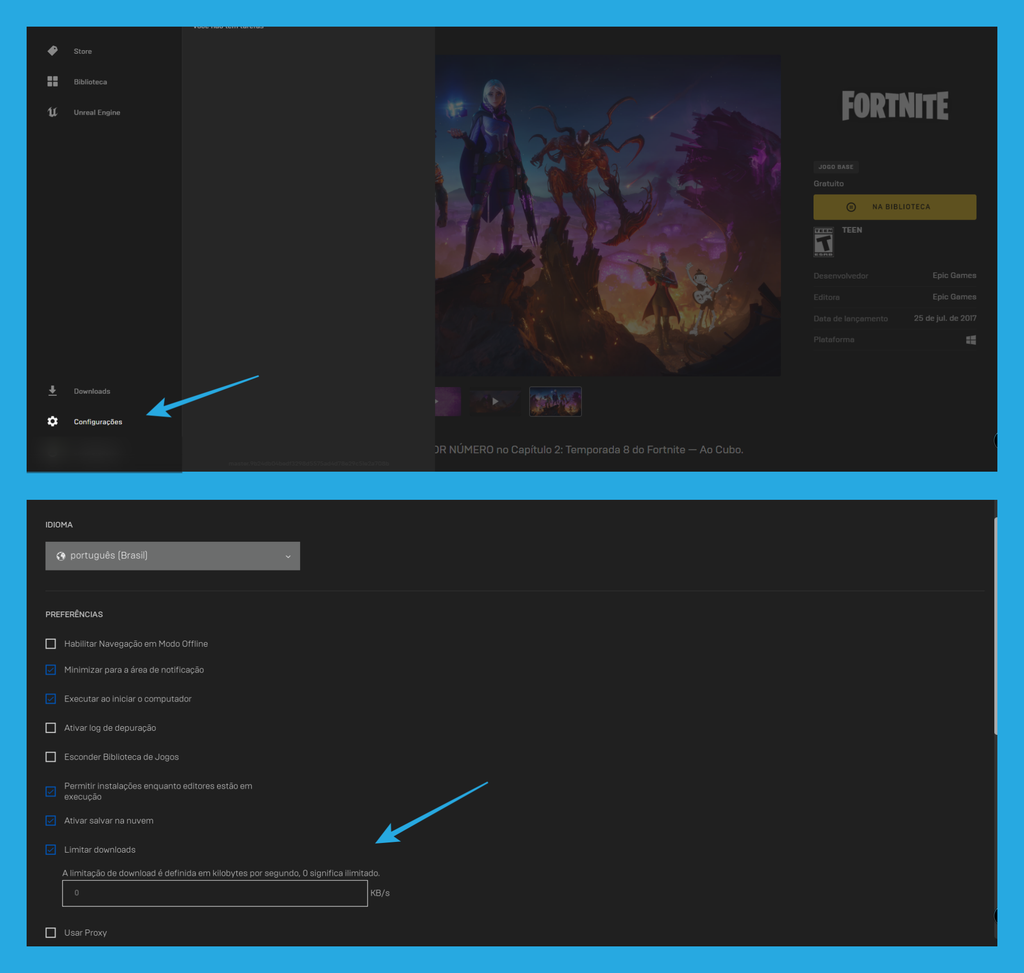This screenshot has height=973, width=1024.
Task: Enable the Usar Proxy checkbox
Action: 50,933
